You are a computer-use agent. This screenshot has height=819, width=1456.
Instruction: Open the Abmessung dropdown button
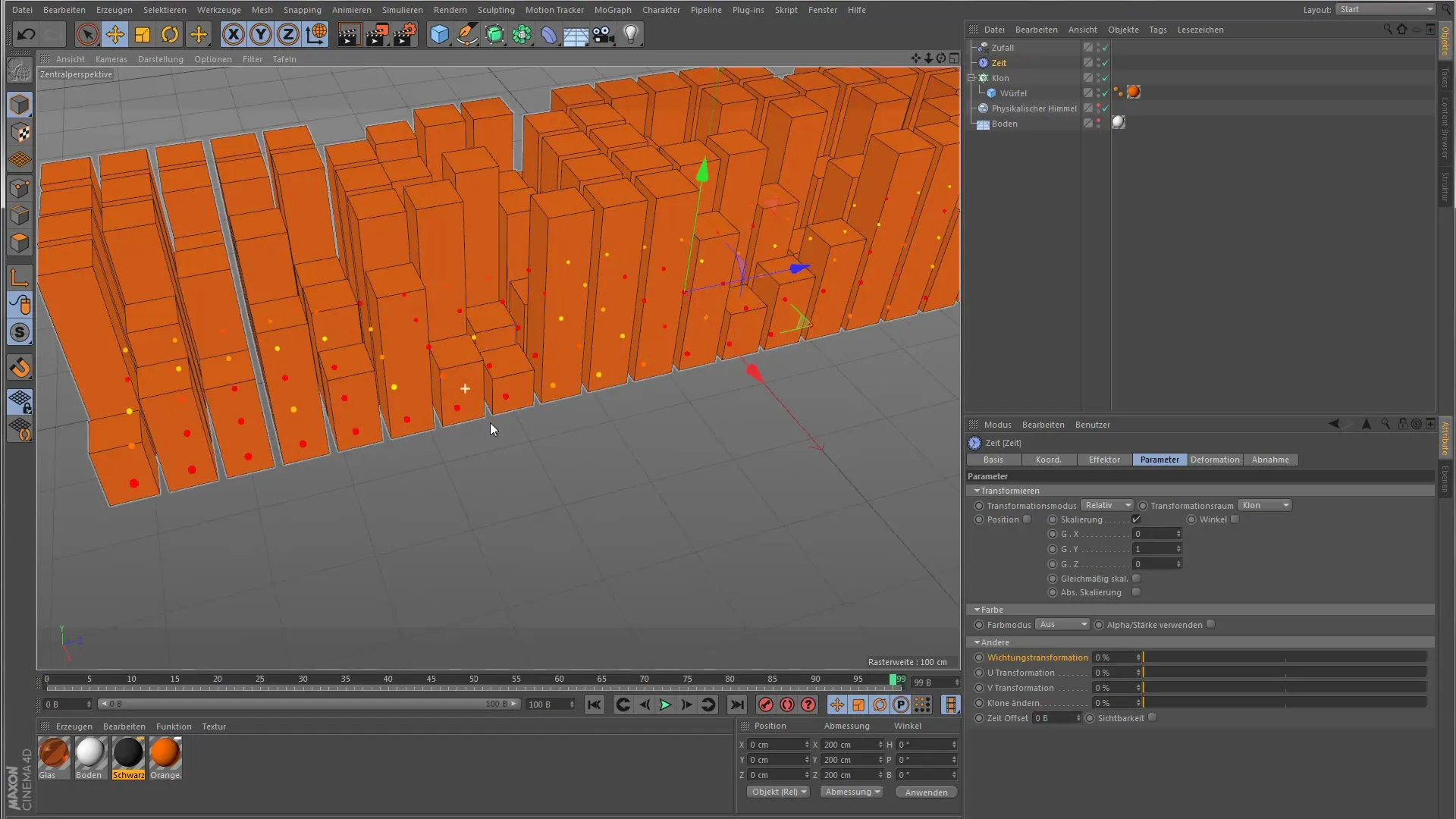(x=852, y=792)
